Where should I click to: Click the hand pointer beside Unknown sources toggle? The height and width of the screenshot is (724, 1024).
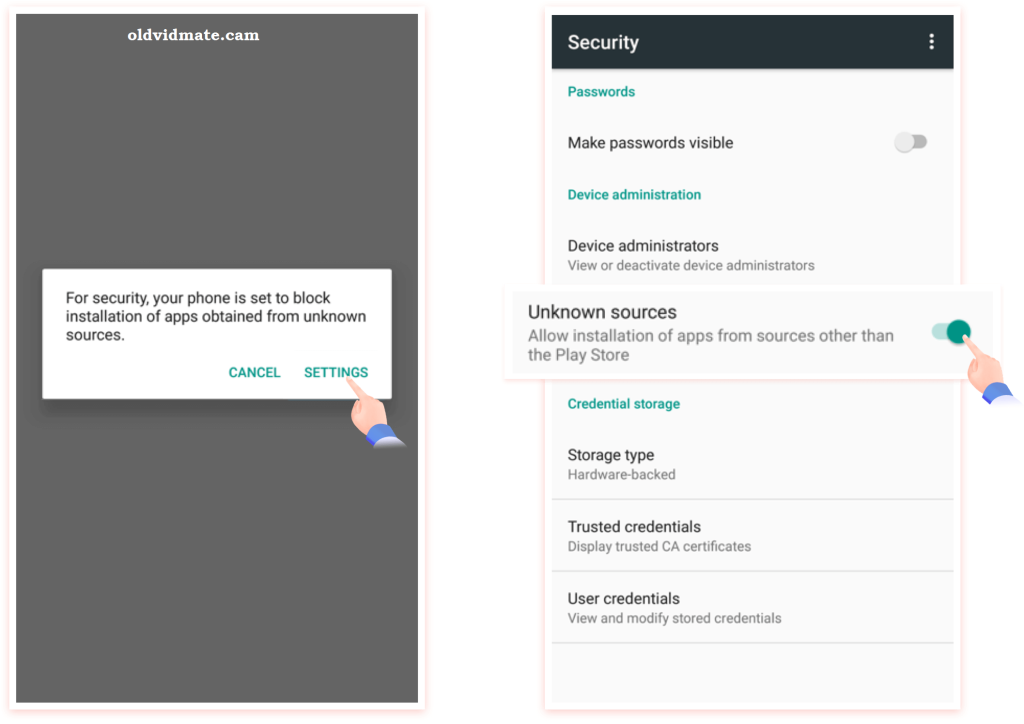[987, 371]
